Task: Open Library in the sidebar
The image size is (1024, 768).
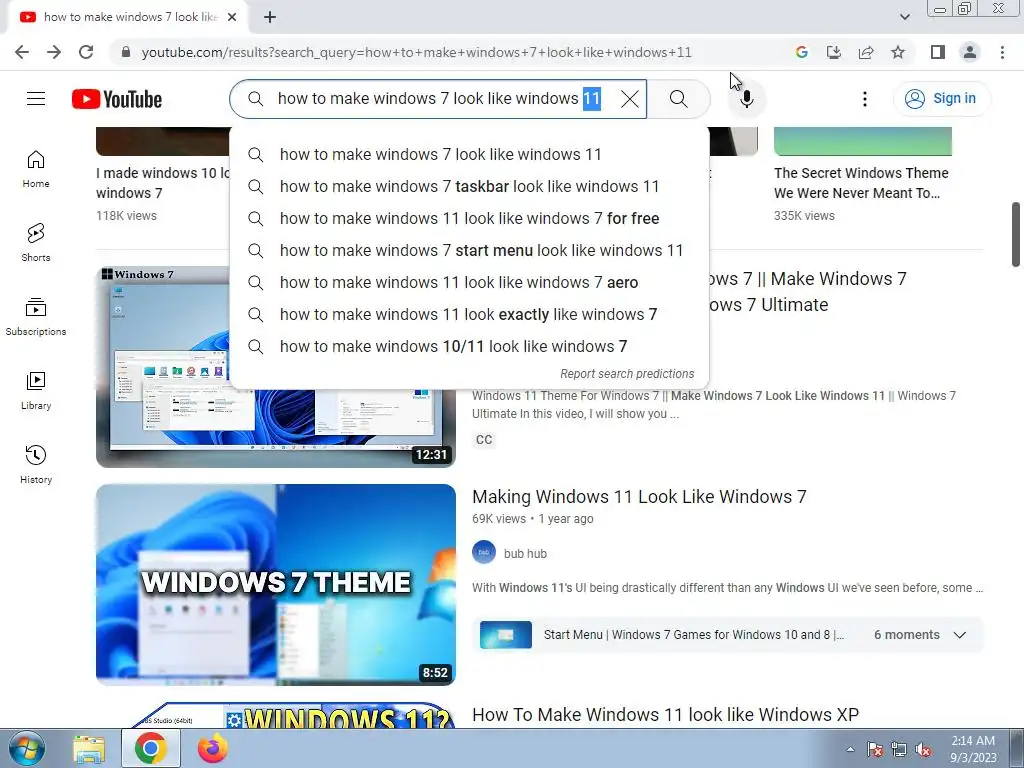Action: pos(36,391)
